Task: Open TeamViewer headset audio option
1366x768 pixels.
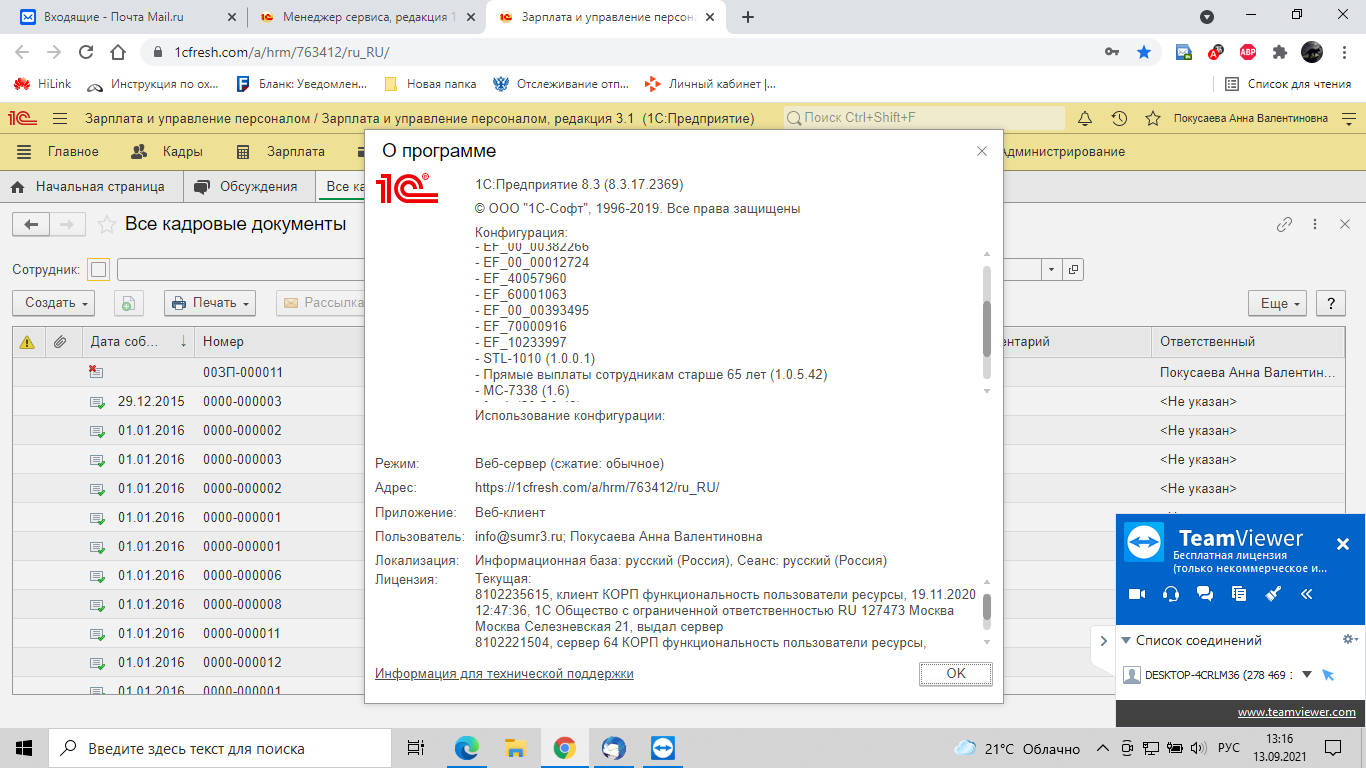Action: point(1170,594)
